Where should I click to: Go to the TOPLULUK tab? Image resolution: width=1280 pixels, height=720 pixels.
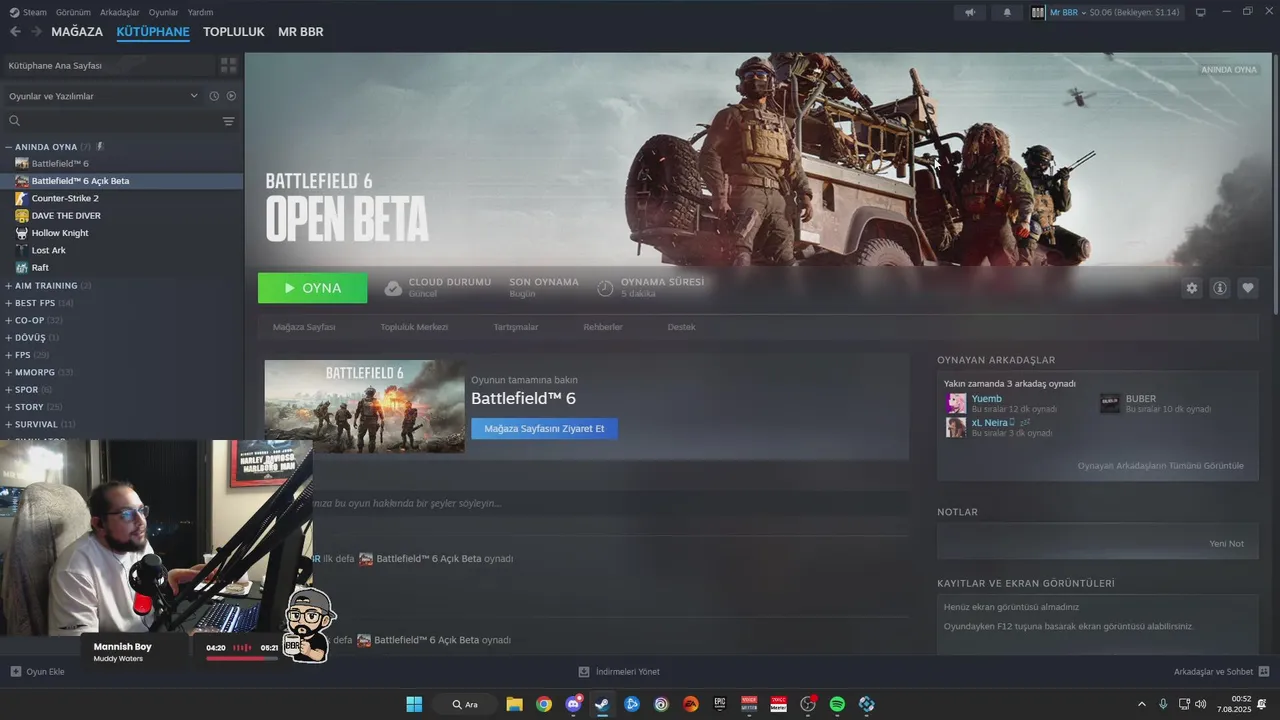234,32
